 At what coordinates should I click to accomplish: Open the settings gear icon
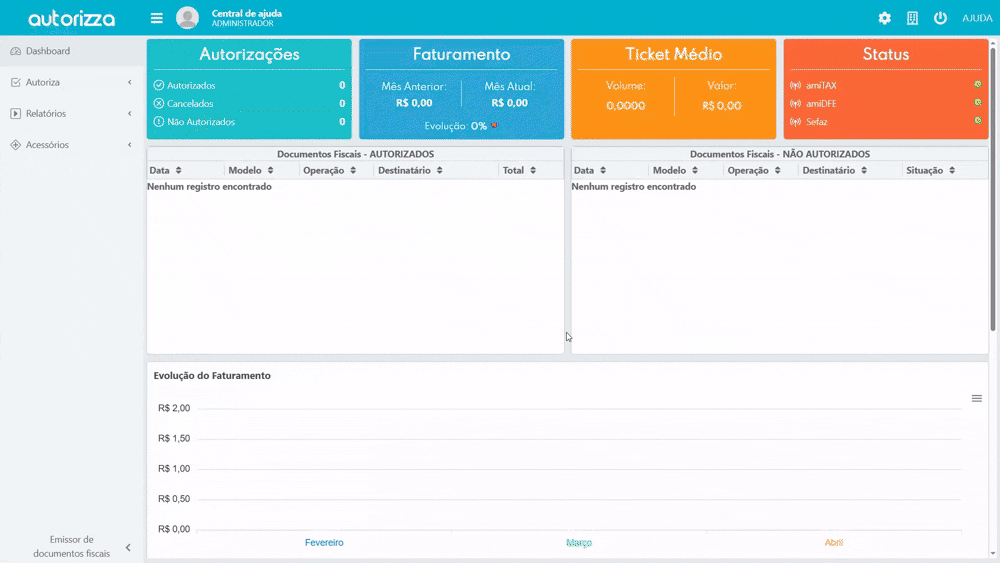(x=884, y=18)
